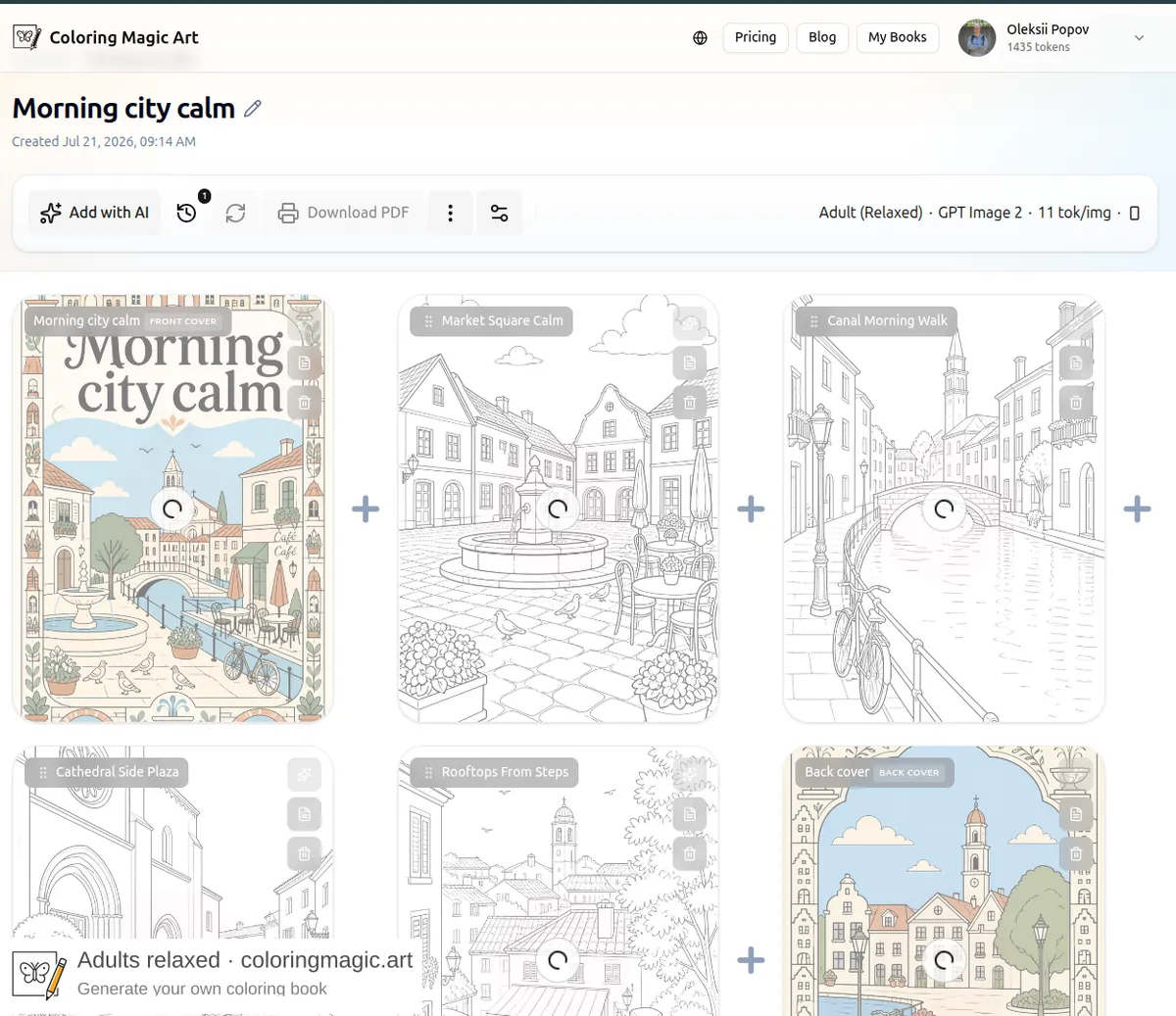
Task: Open the language globe selector
Action: [700, 38]
